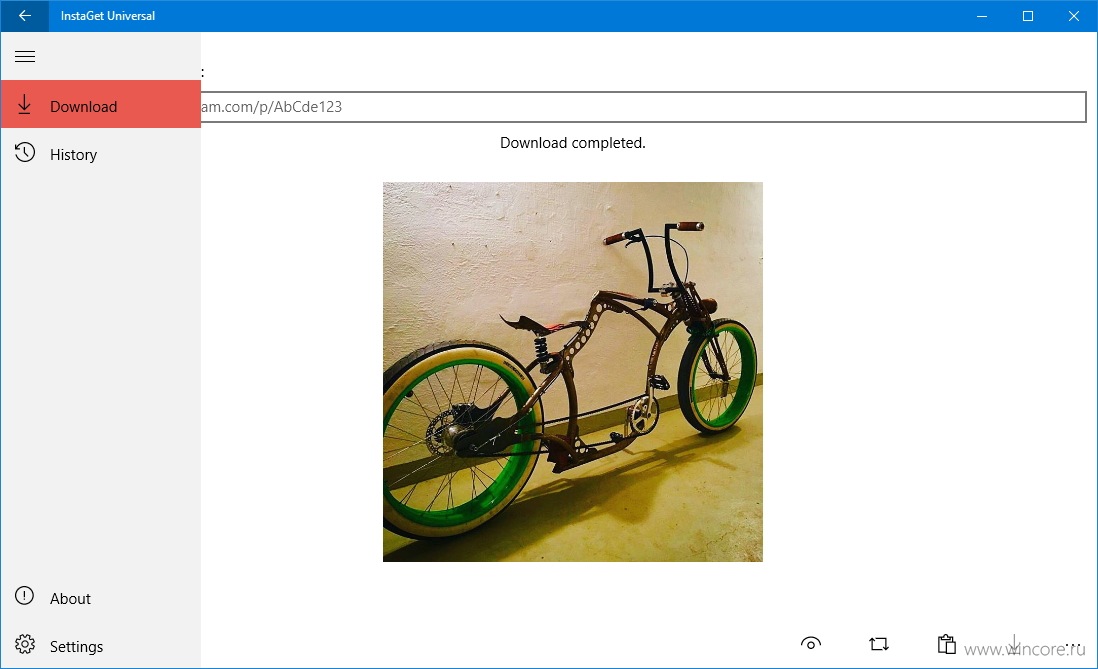Click the downloaded bicycle photo
The width and height of the screenshot is (1098, 669).
point(573,372)
